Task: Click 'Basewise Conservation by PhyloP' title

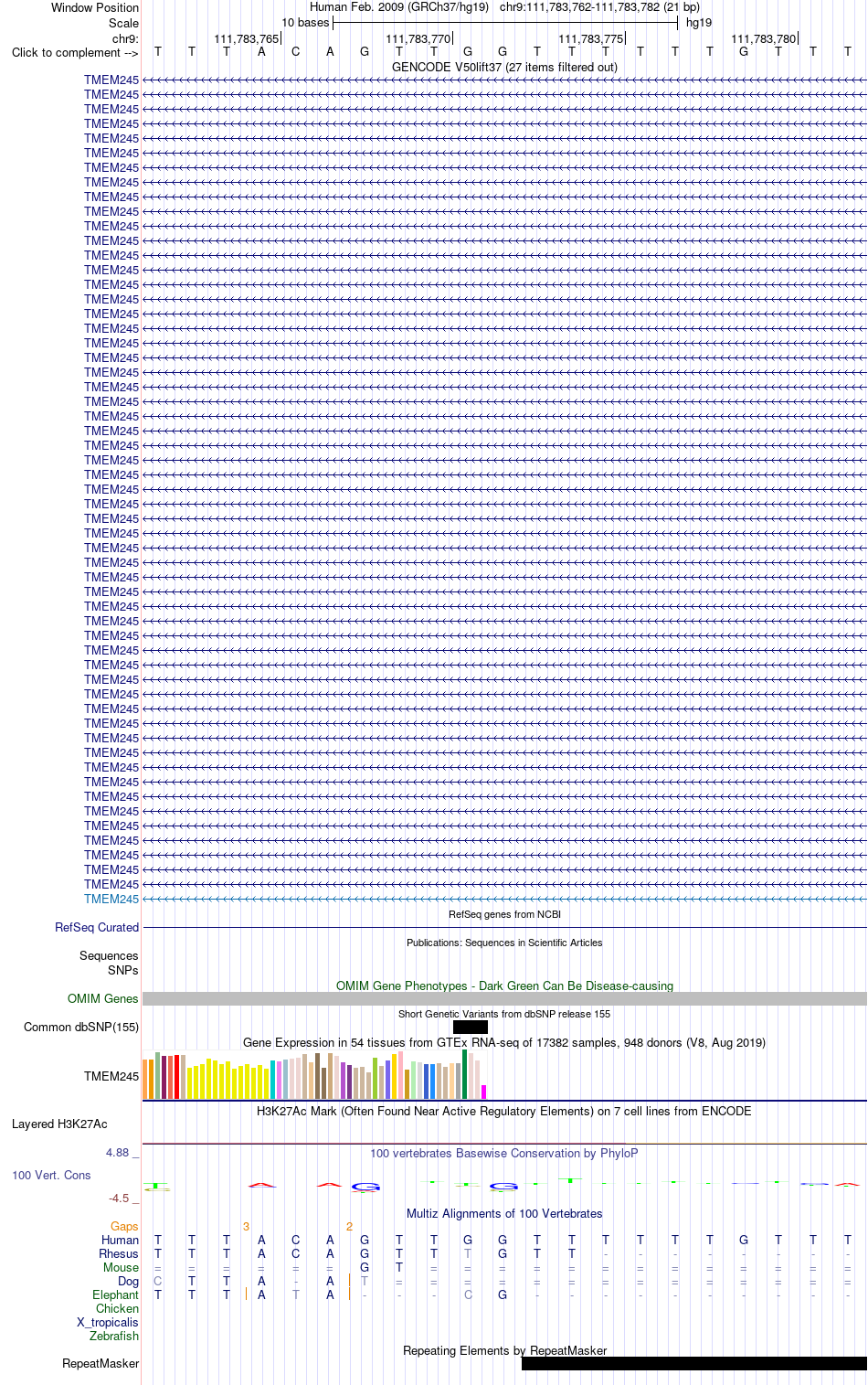Action: 504,1153
